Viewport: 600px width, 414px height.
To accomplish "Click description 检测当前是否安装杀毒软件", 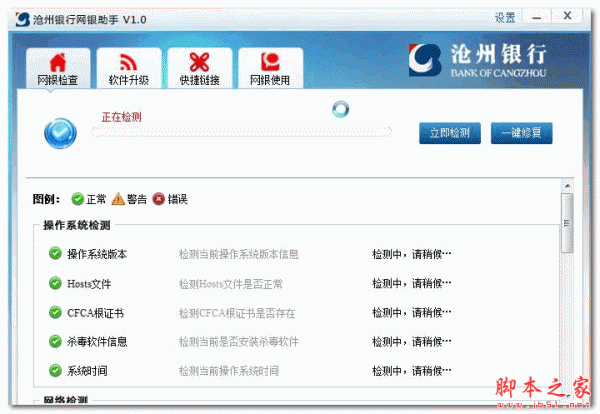I will click(239, 342).
